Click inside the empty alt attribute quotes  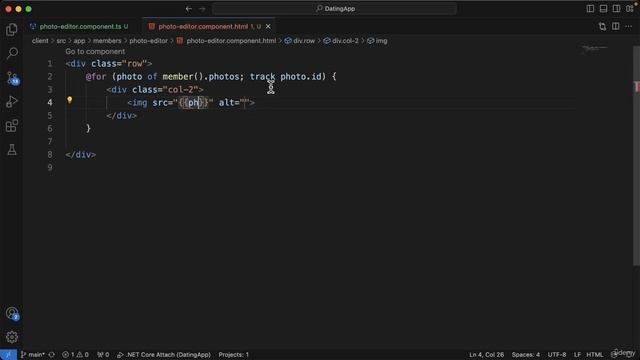pyautogui.click(x=245, y=103)
